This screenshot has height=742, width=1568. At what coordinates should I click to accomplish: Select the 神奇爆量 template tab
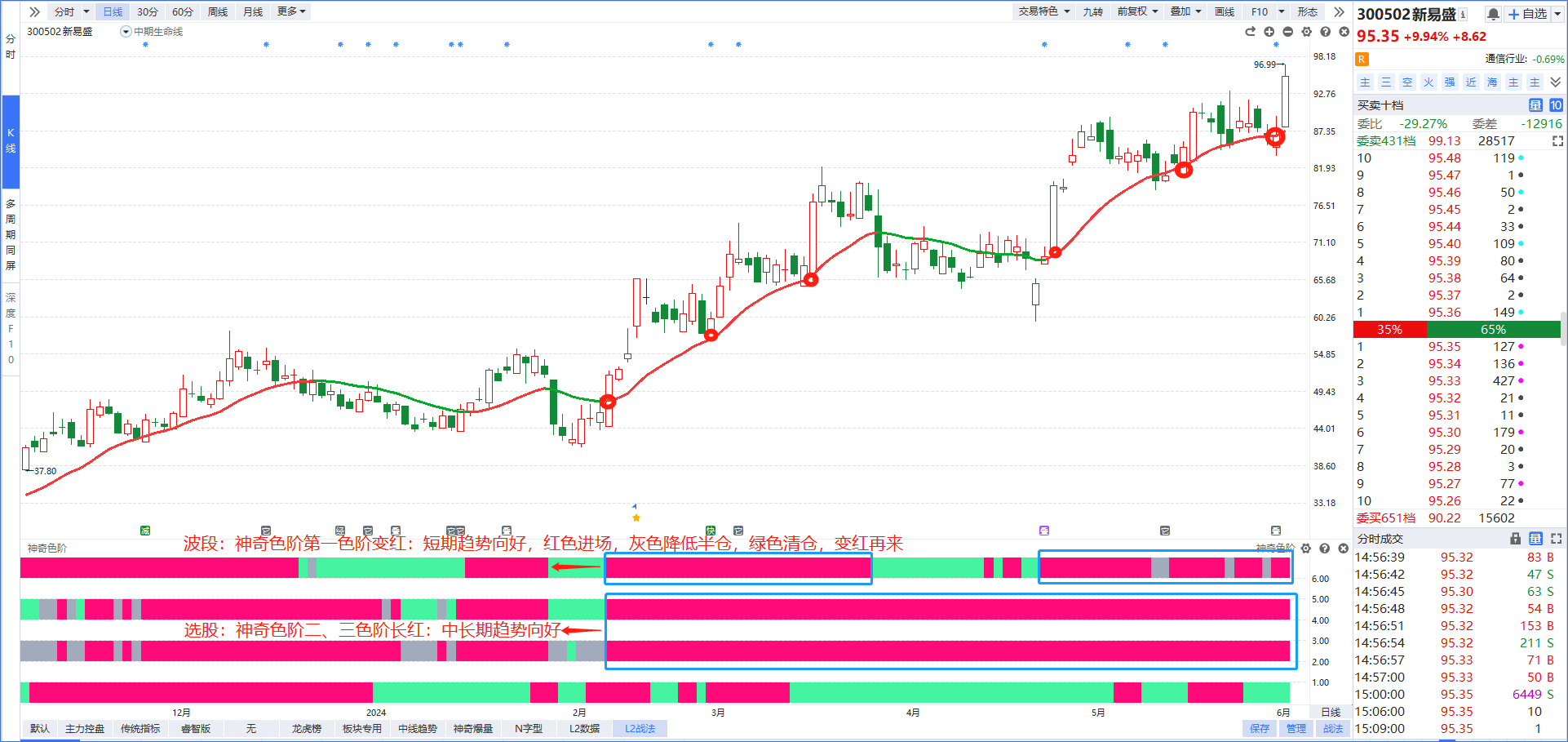click(473, 728)
